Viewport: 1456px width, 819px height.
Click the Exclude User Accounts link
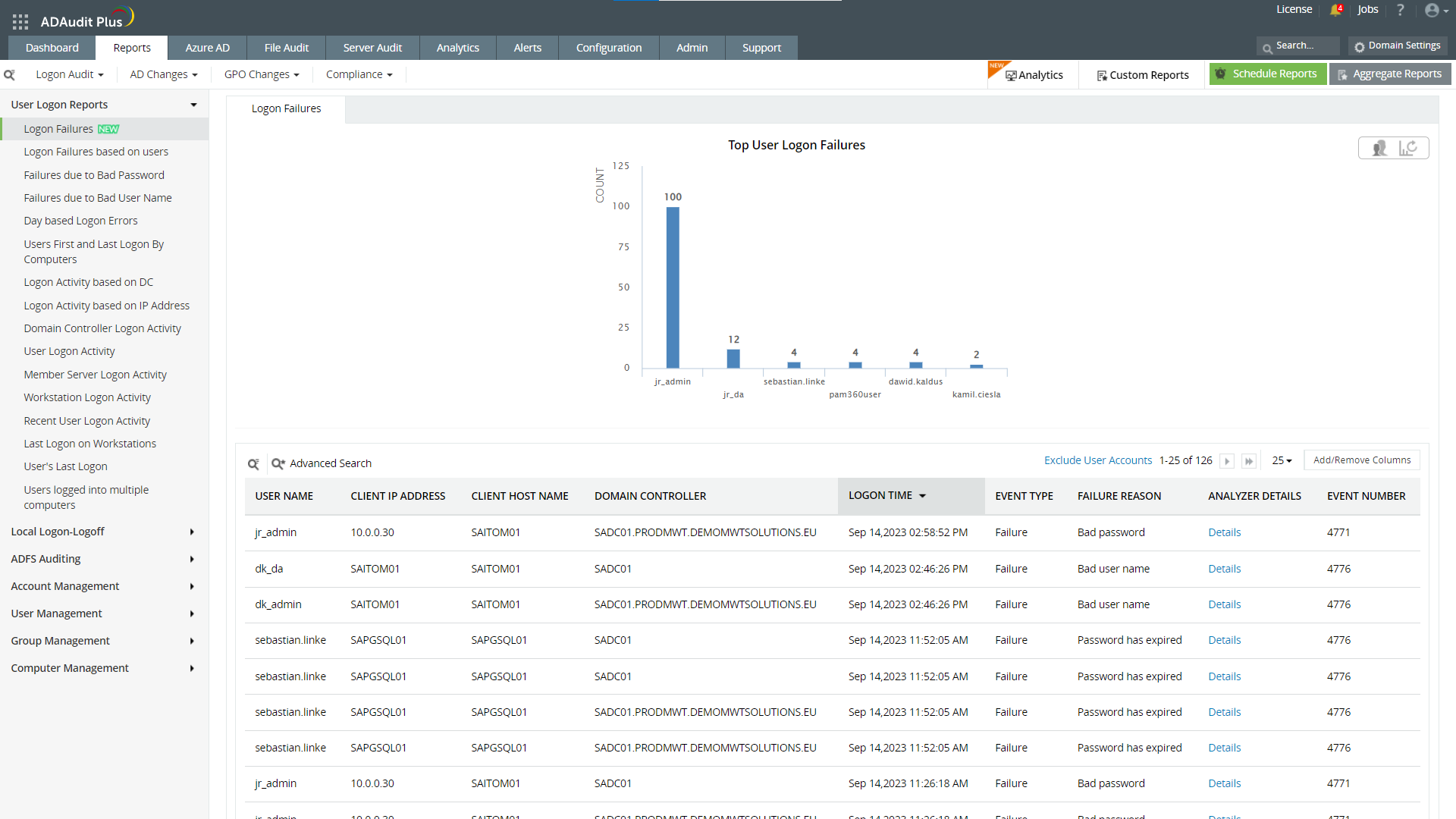coord(1097,460)
